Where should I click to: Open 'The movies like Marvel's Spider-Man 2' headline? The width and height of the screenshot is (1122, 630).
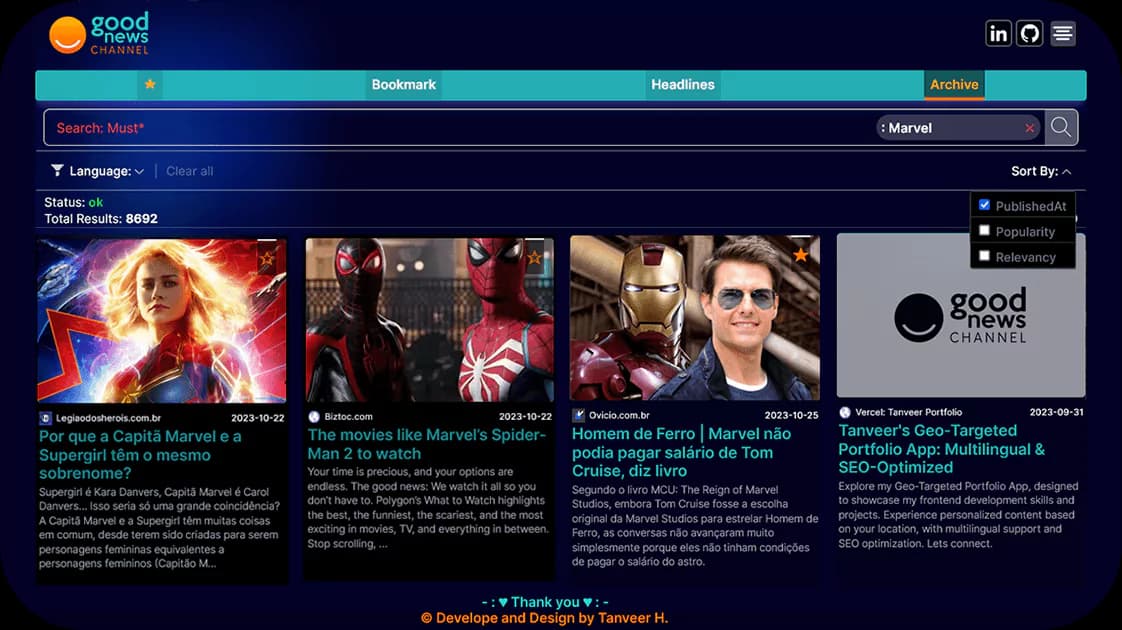pyautogui.click(x=426, y=444)
